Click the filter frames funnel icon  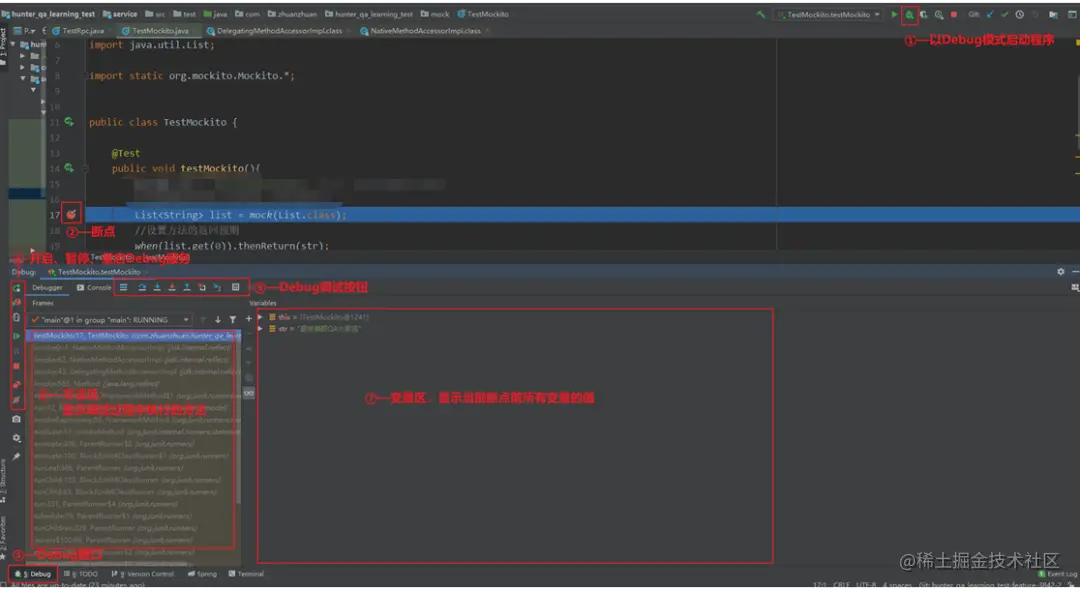233,320
